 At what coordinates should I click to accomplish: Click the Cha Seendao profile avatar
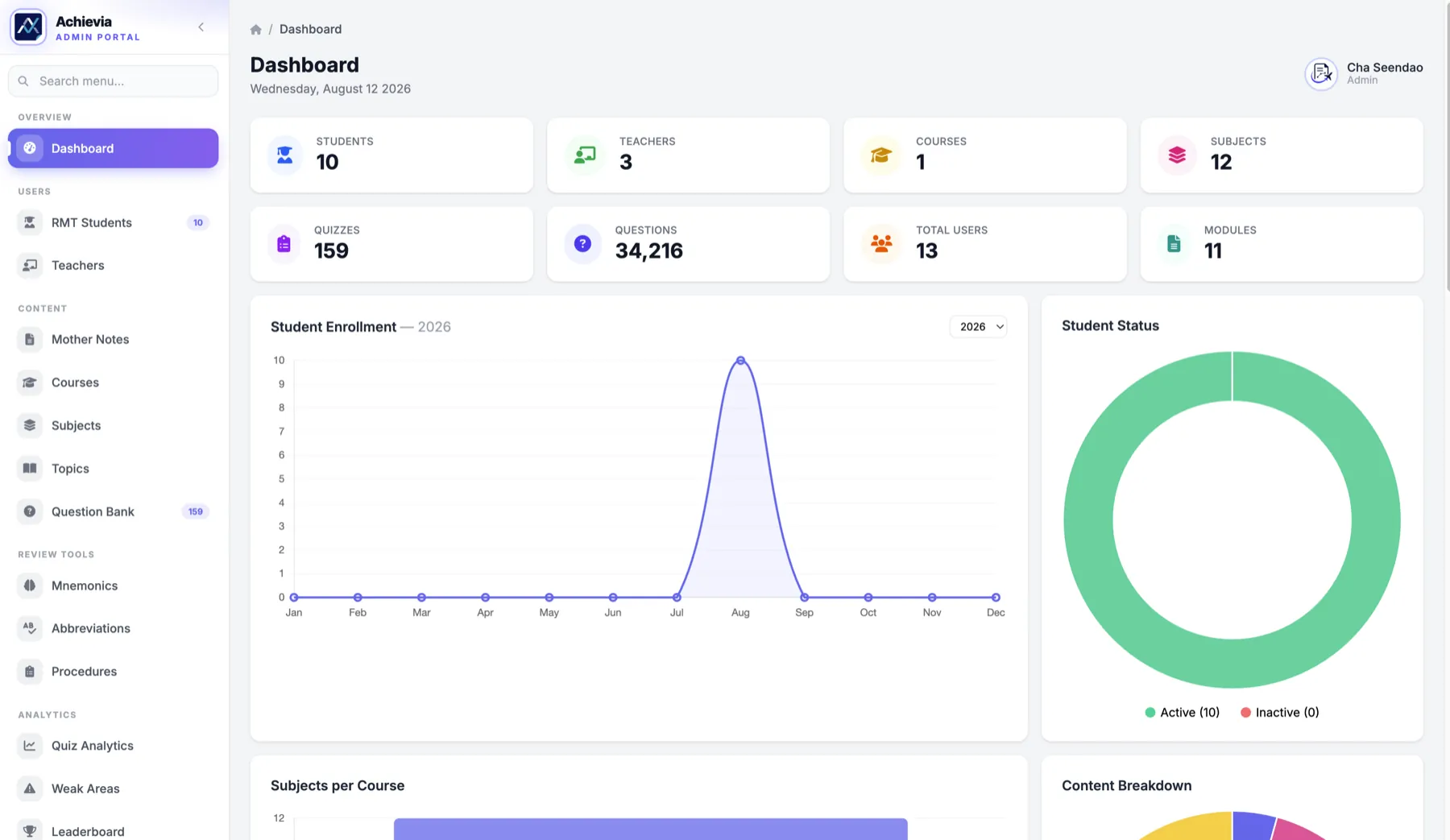1321,74
